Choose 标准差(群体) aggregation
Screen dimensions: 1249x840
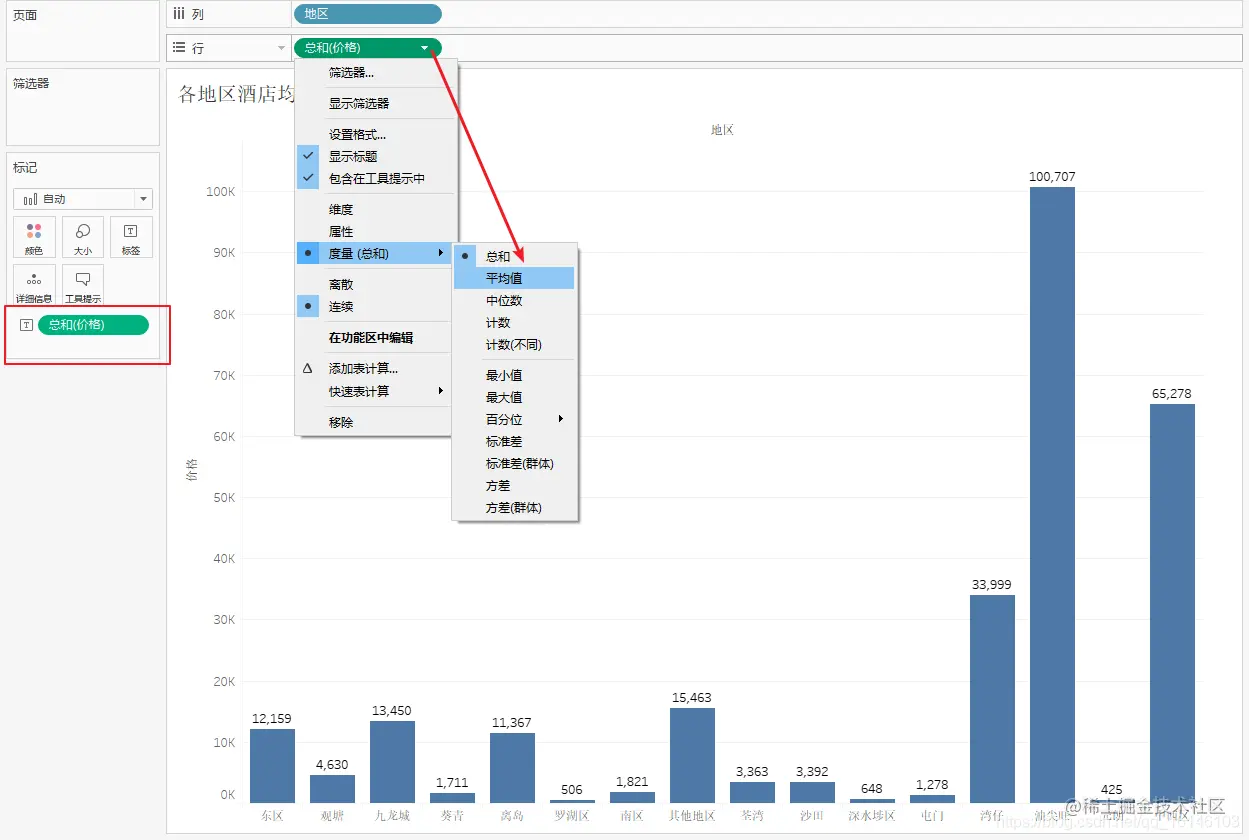515,463
